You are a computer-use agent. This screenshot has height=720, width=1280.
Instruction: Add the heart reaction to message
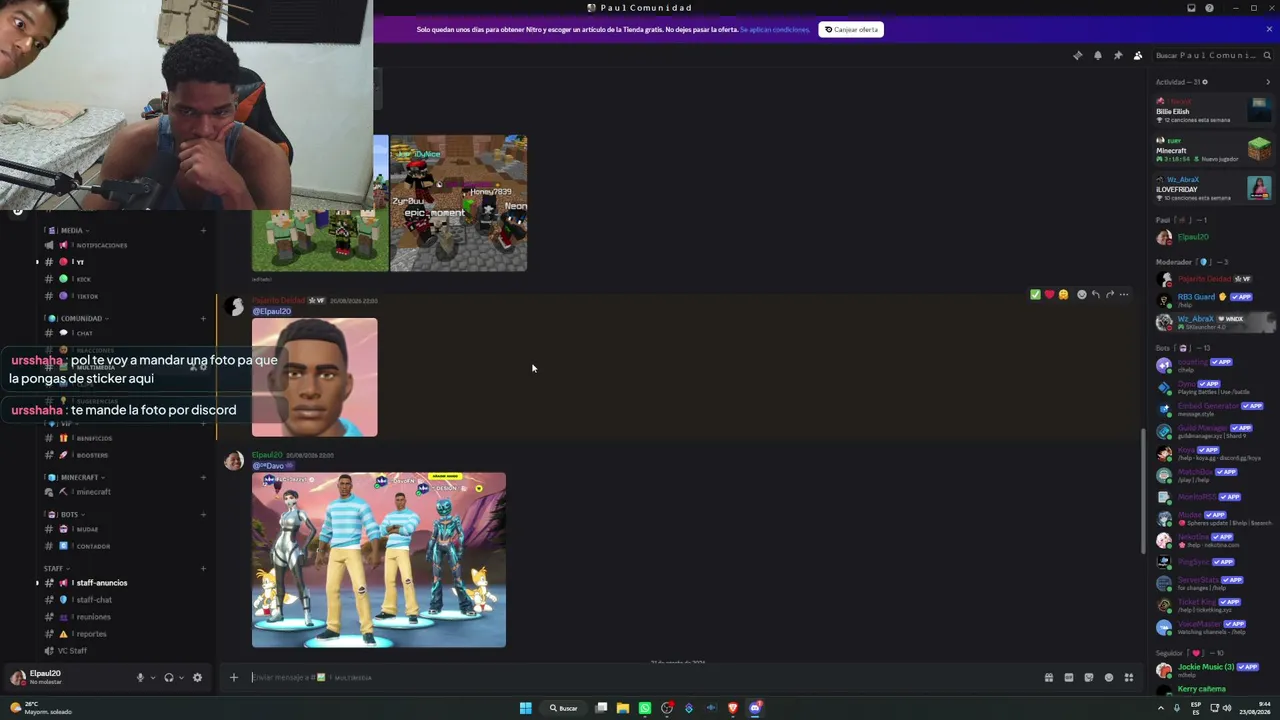1049,295
